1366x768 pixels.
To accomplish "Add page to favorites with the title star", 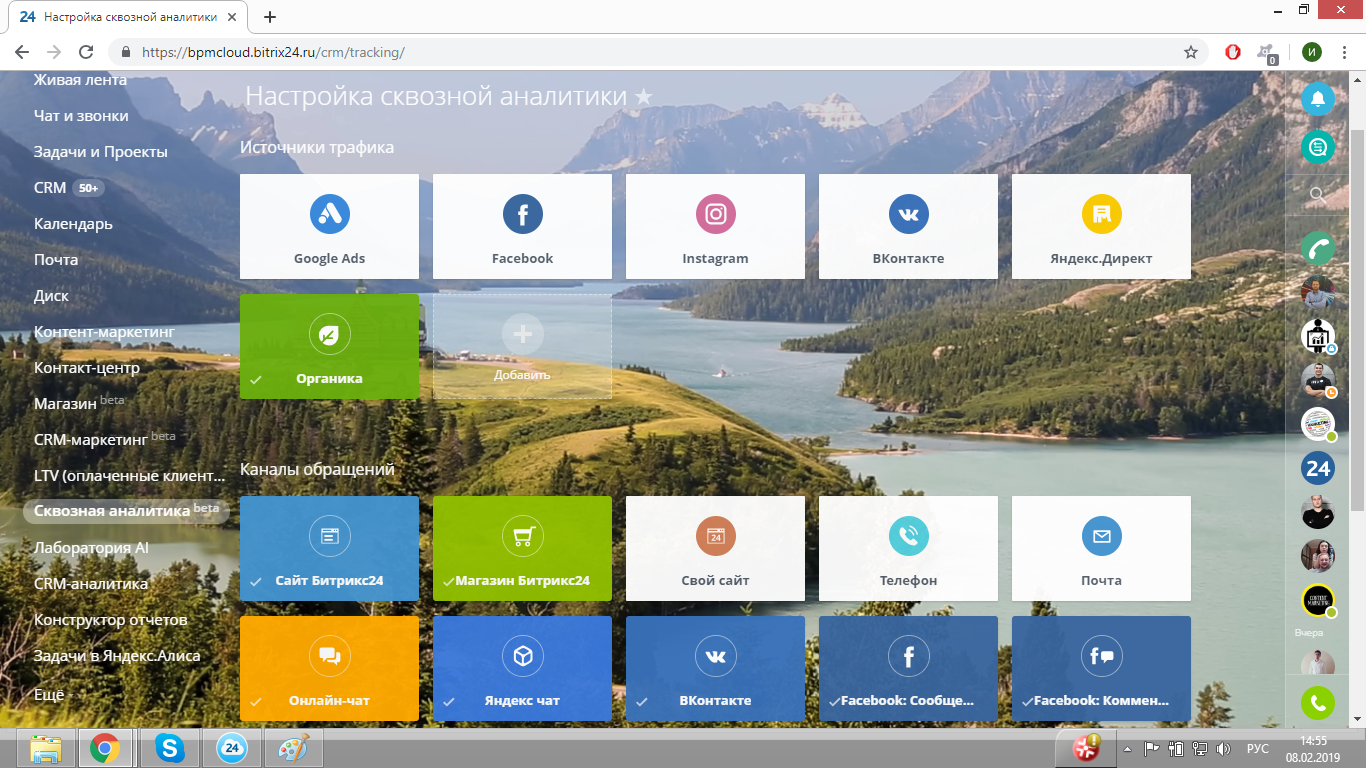I will click(x=644, y=96).
